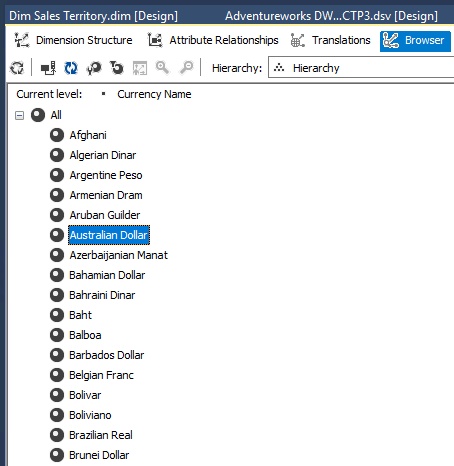Go to the Translations tab
Screen dimensions: 454x466
click(x=330, y=40)
